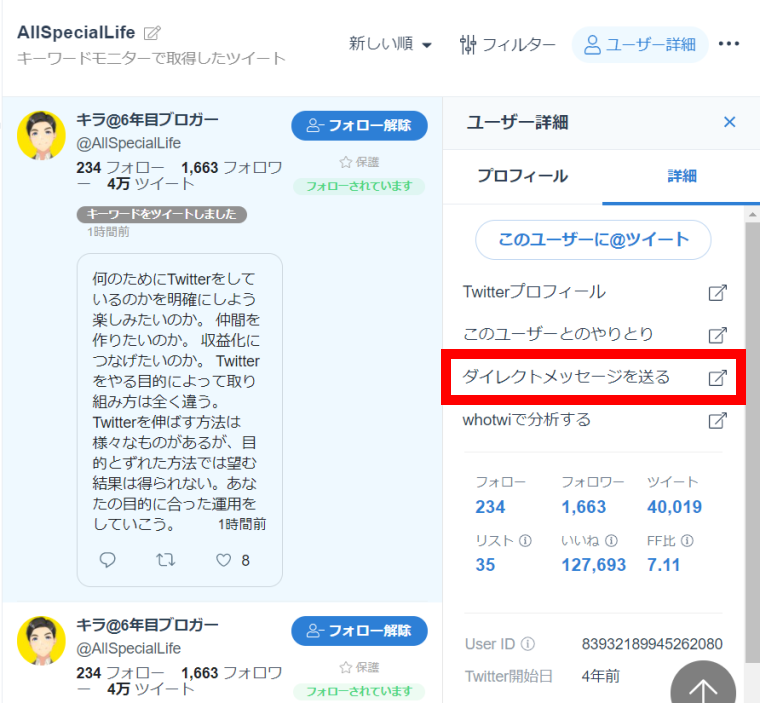Click the info icon next to User ID

click(x=528, y=644)
